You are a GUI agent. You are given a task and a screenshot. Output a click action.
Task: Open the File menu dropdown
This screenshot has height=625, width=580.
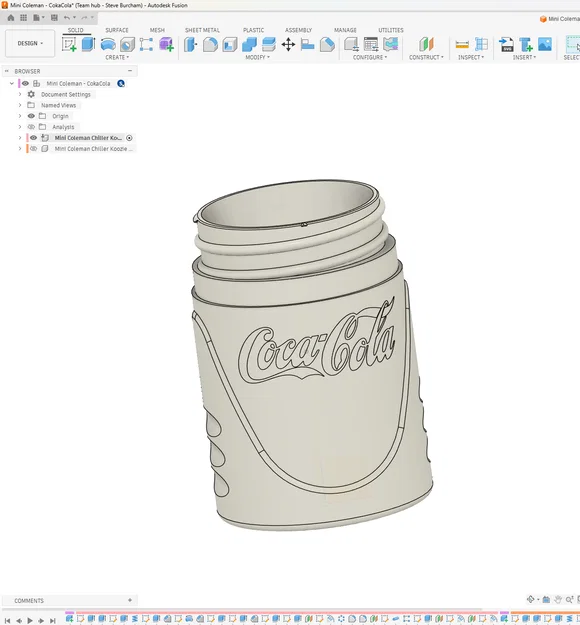(39, 18)
